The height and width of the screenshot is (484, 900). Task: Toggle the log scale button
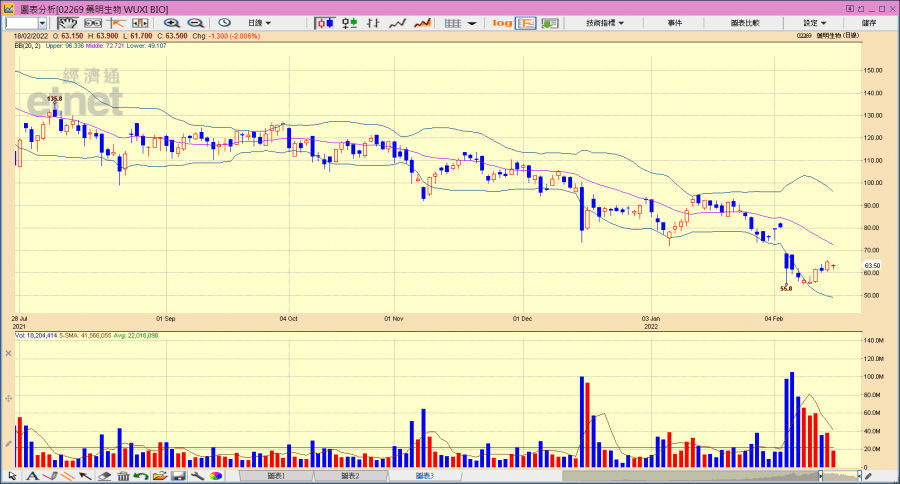pos(502,23)
